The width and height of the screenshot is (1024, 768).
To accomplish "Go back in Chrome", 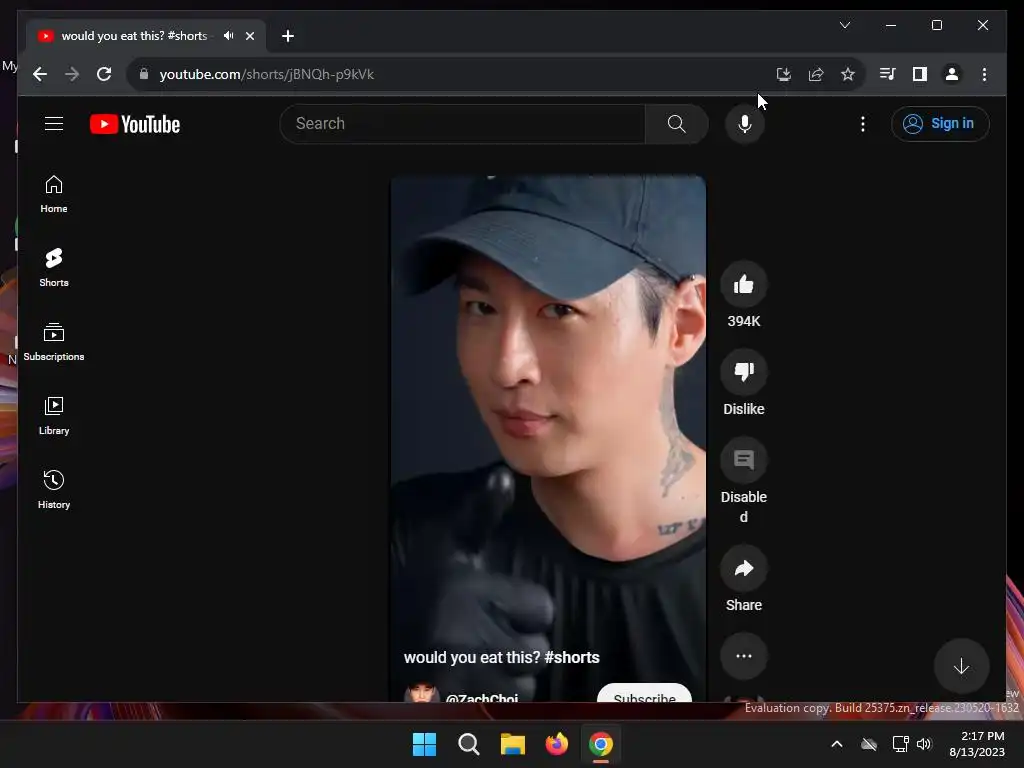I will point(40,74).
